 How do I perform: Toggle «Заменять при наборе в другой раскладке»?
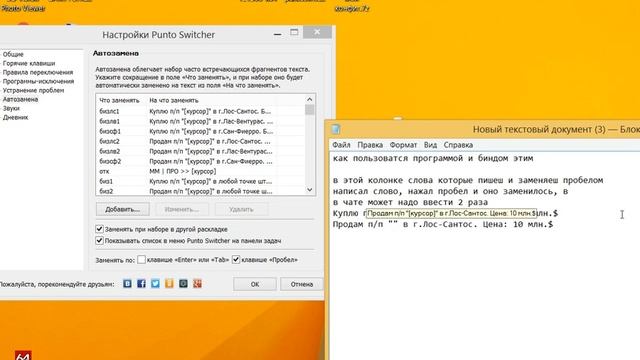coord(99,229)
